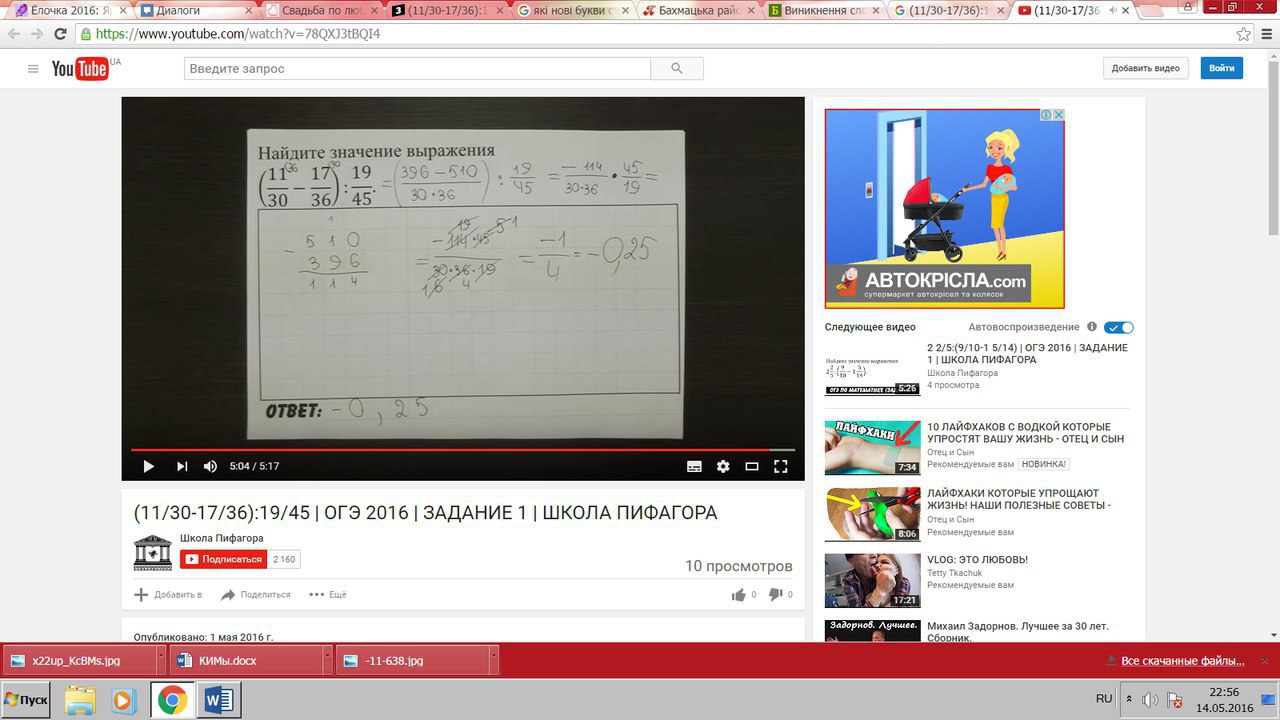Toggle the Автовоспроизведение autoplay switch
1280x720 pixels.
click(1119, 327)
